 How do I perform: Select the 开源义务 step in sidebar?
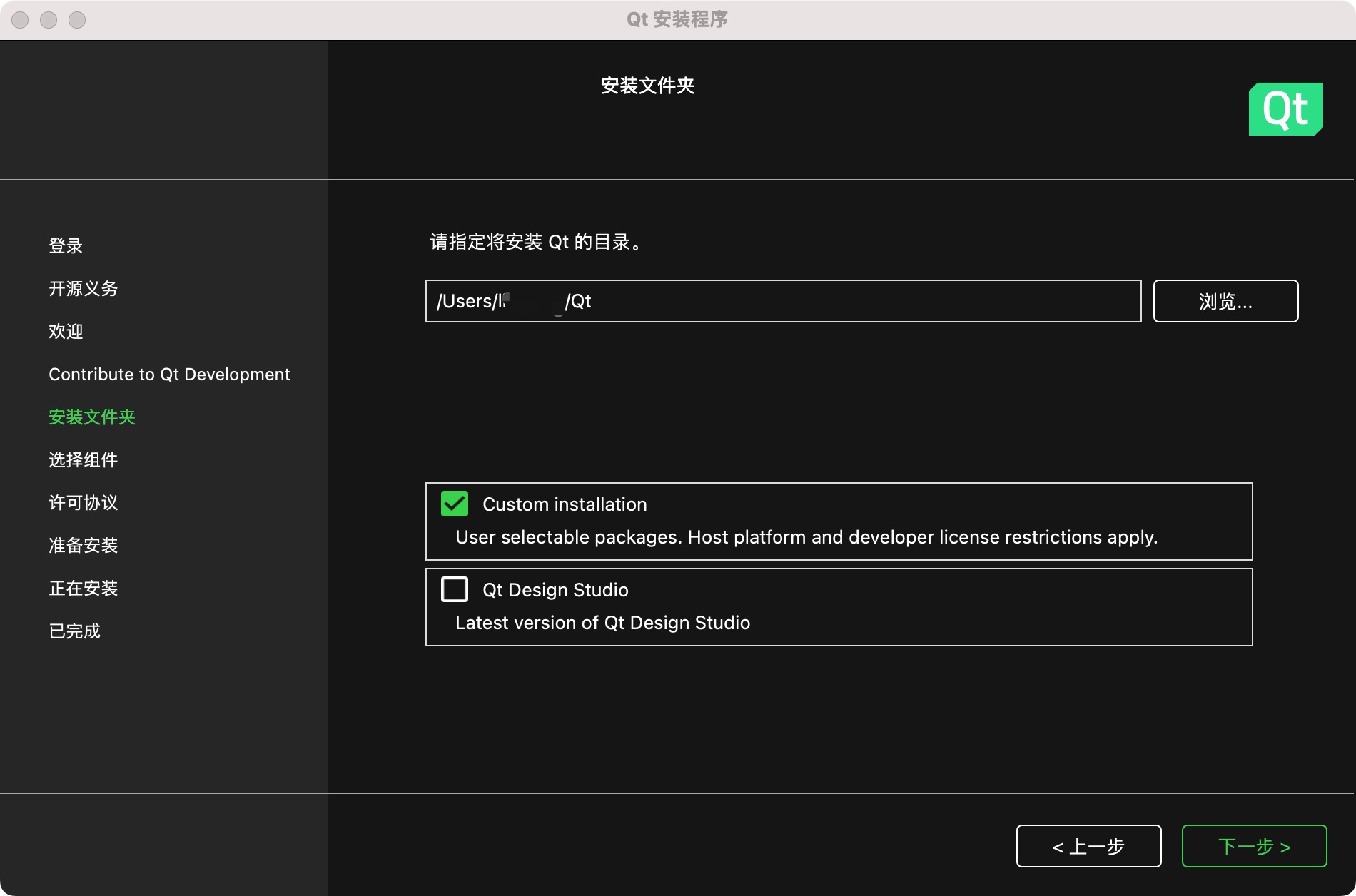(x=83, y=289)
